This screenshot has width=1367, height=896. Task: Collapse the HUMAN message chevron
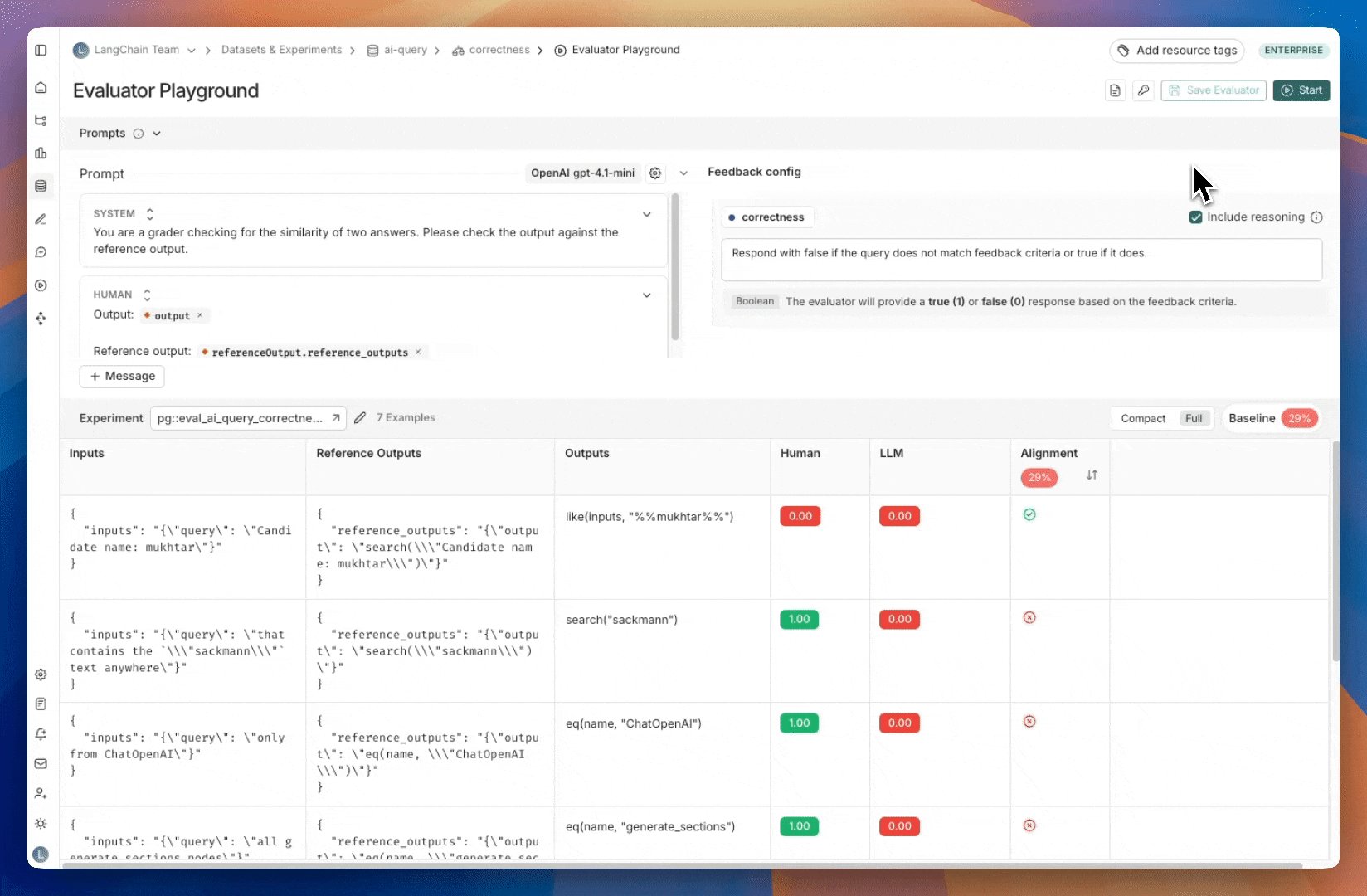[647, 295]
